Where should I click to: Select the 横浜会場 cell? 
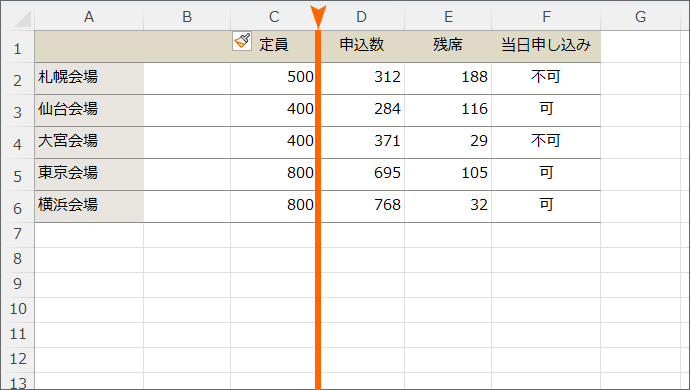(x=89, y=207)
